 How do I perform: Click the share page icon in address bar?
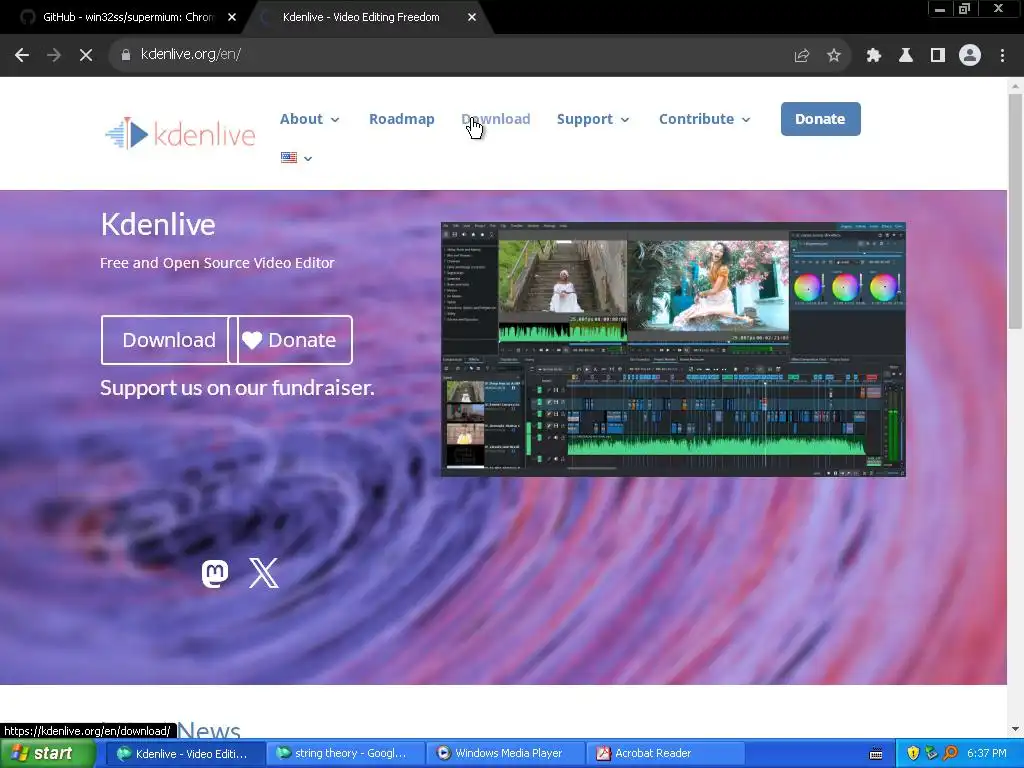coord(802,56)
